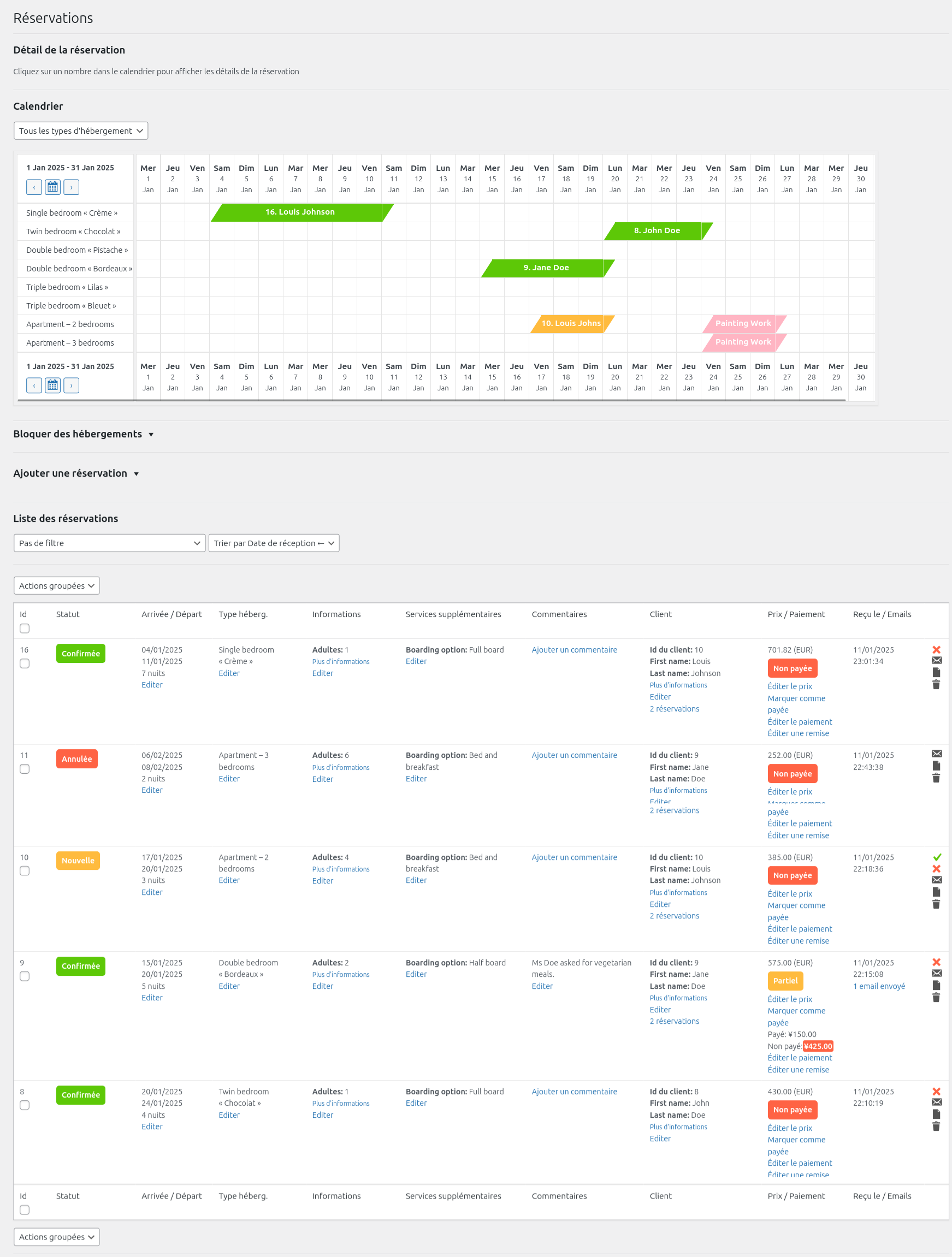Open the accommodation type filter dropdown
Screen dimensions: 952x1257
click(x=80, y=131)
